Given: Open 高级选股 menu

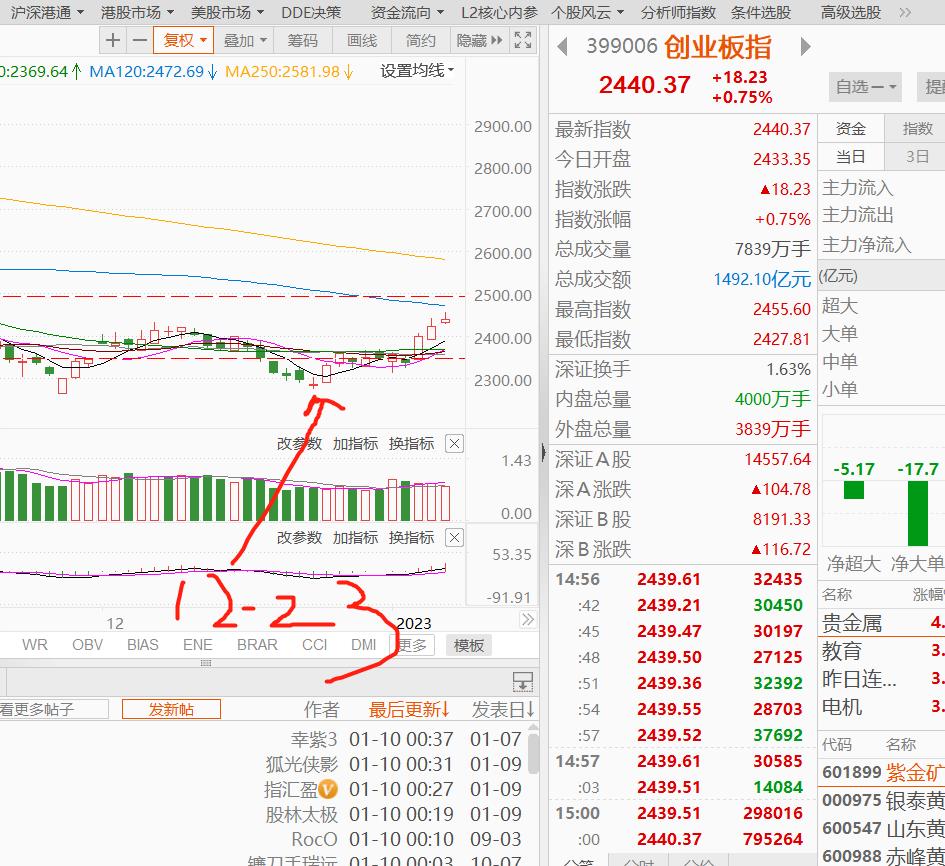Looking at the screenshot, I should (851, 12).
